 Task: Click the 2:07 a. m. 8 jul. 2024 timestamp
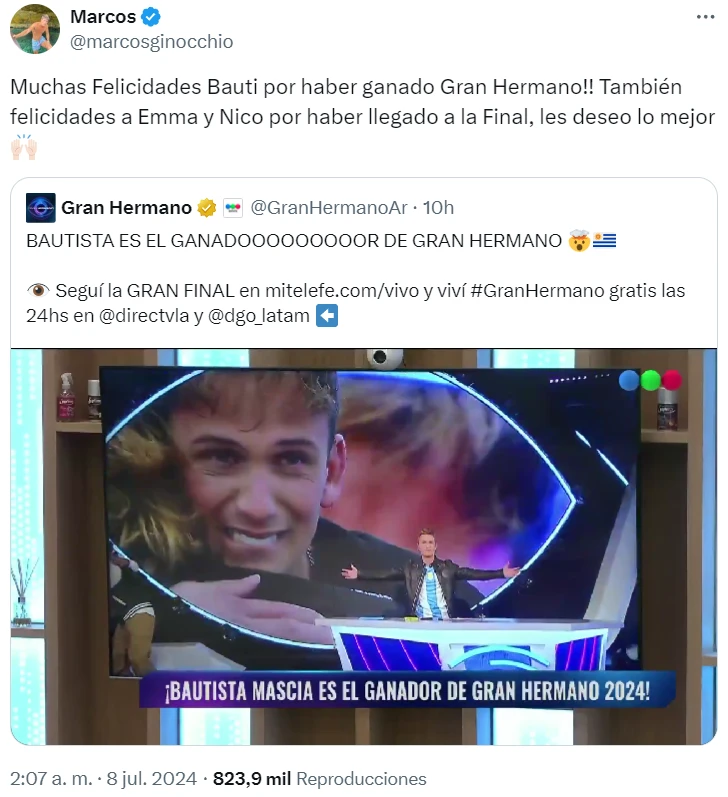click(103, 779)
